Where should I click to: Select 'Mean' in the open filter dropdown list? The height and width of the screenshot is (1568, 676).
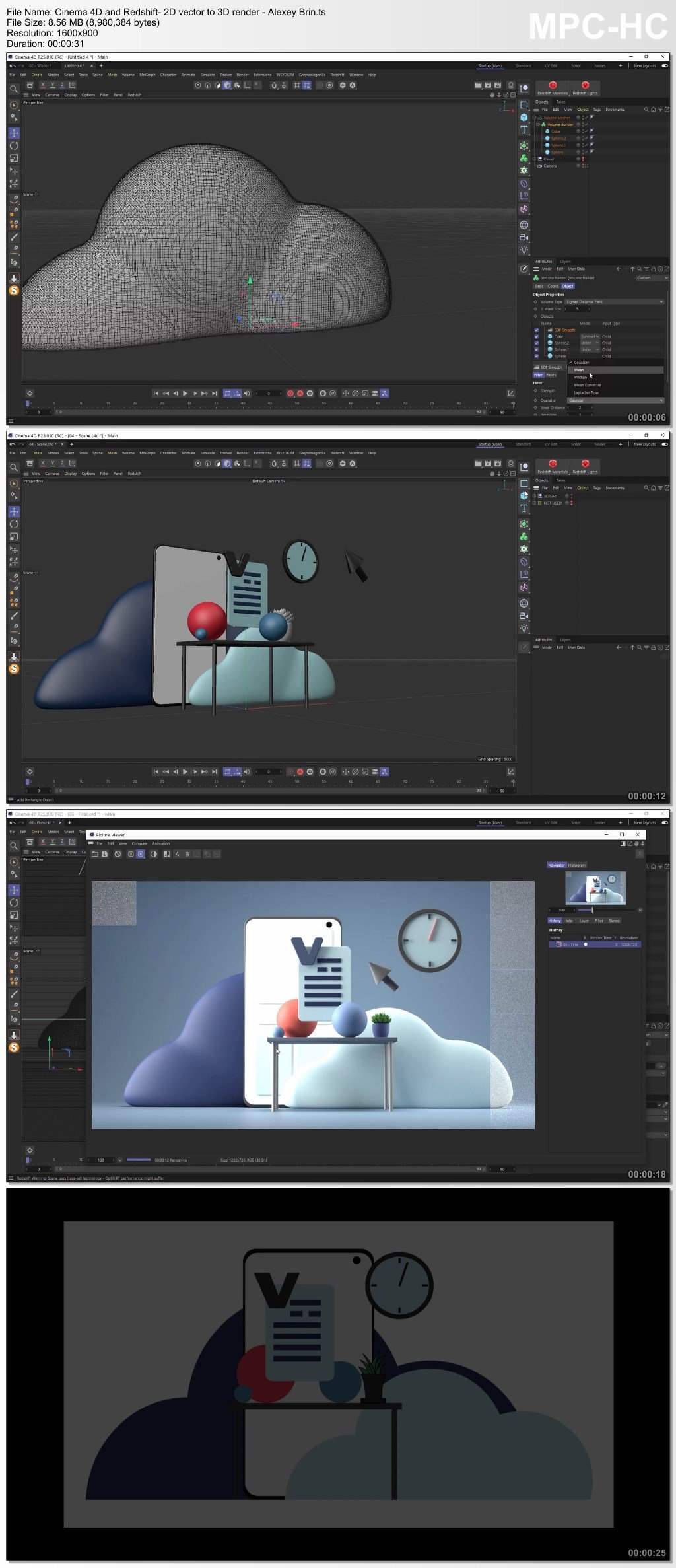(x=580, y=370)
